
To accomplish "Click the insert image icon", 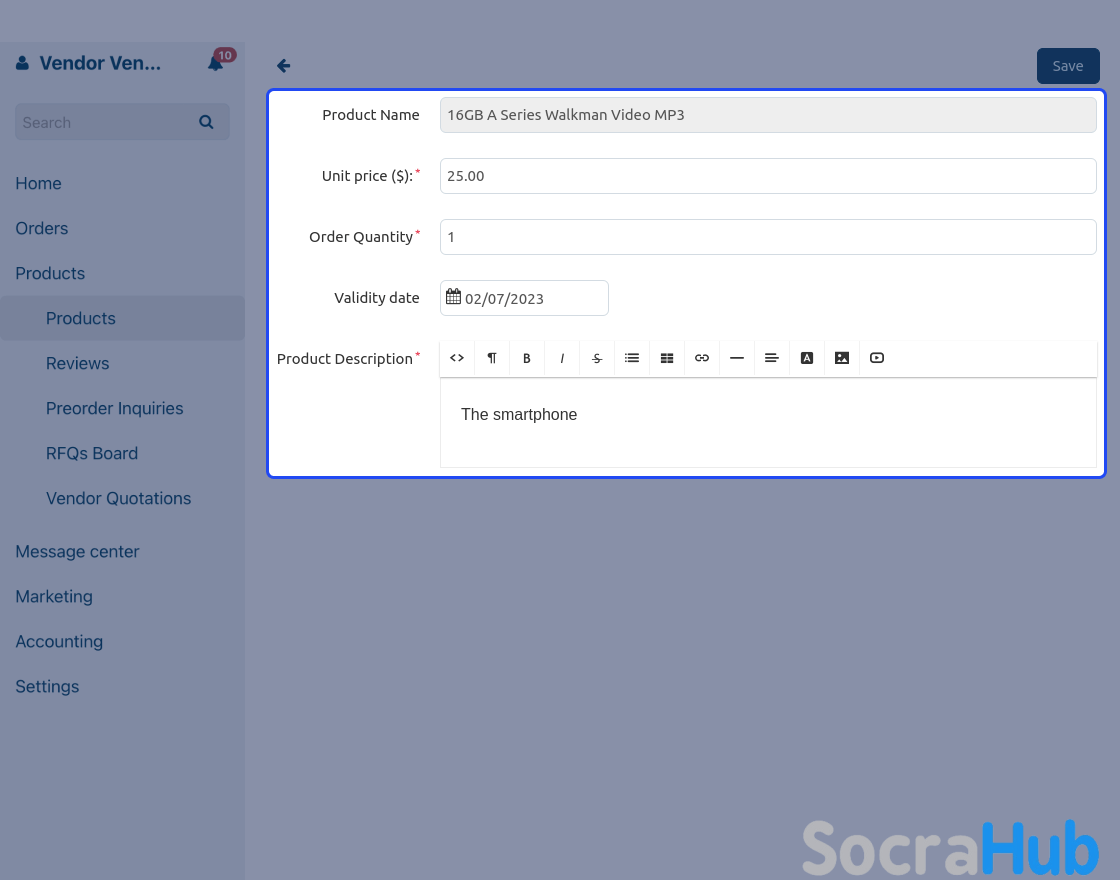I will click(842, 358).
